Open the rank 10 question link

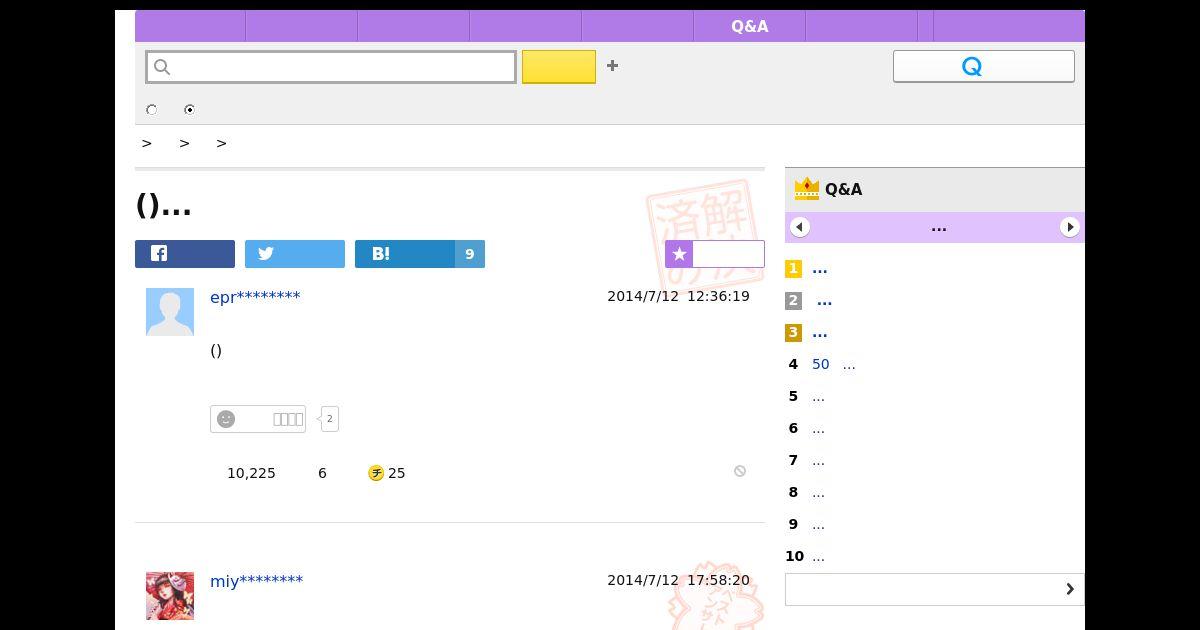pos(818,557)
